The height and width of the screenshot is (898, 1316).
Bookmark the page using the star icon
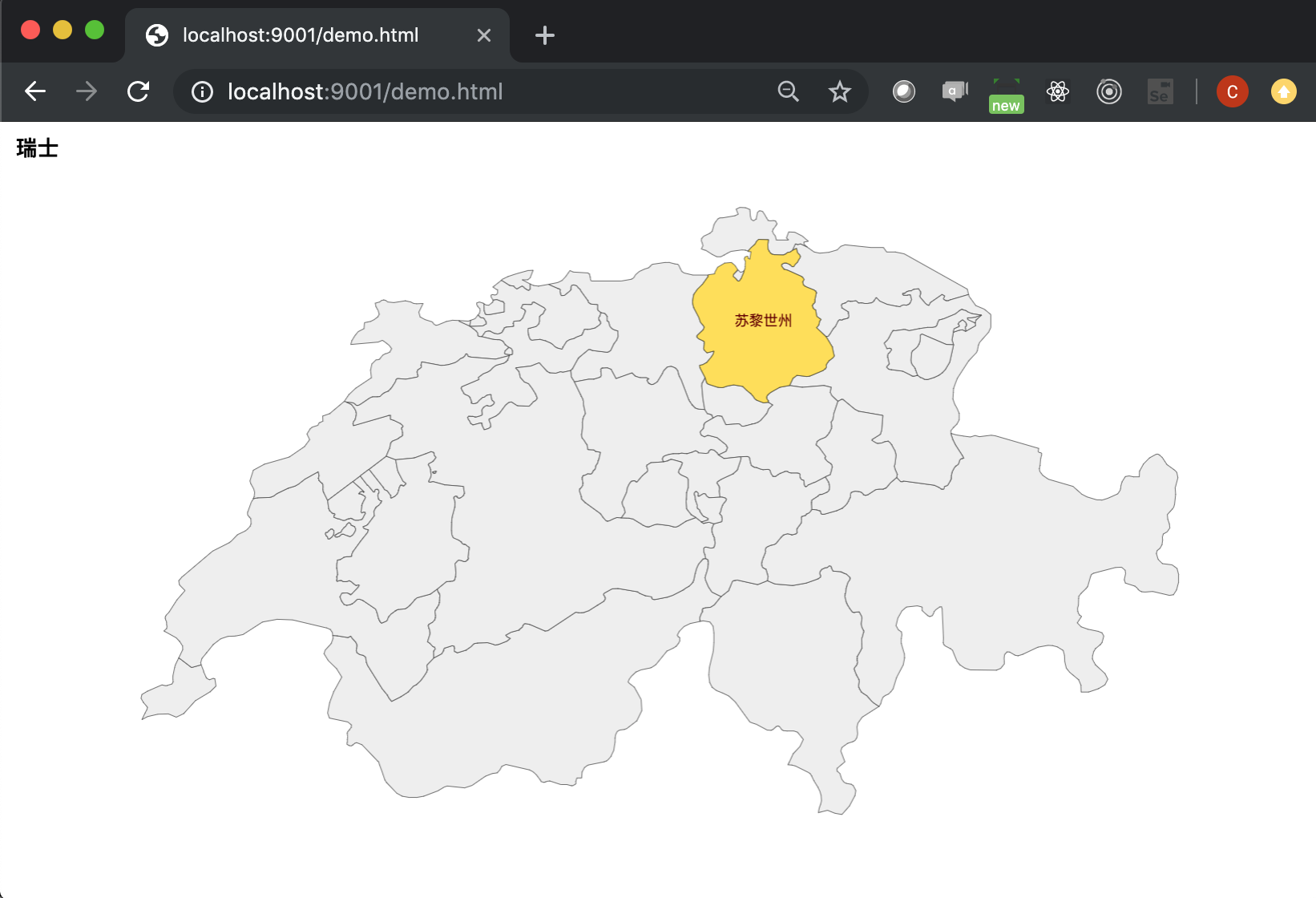[x=839, y=91]
